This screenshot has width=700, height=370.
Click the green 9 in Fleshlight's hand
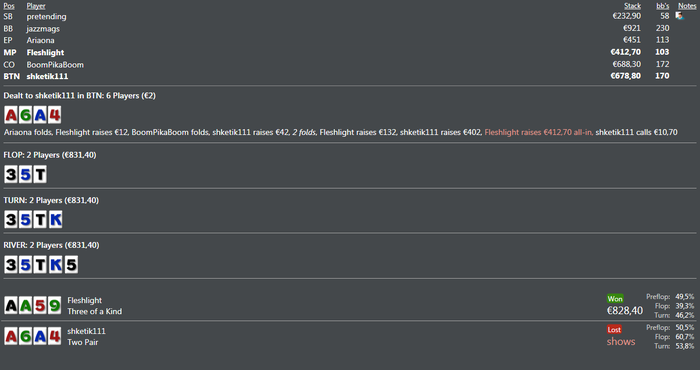(x=54, y=306)
